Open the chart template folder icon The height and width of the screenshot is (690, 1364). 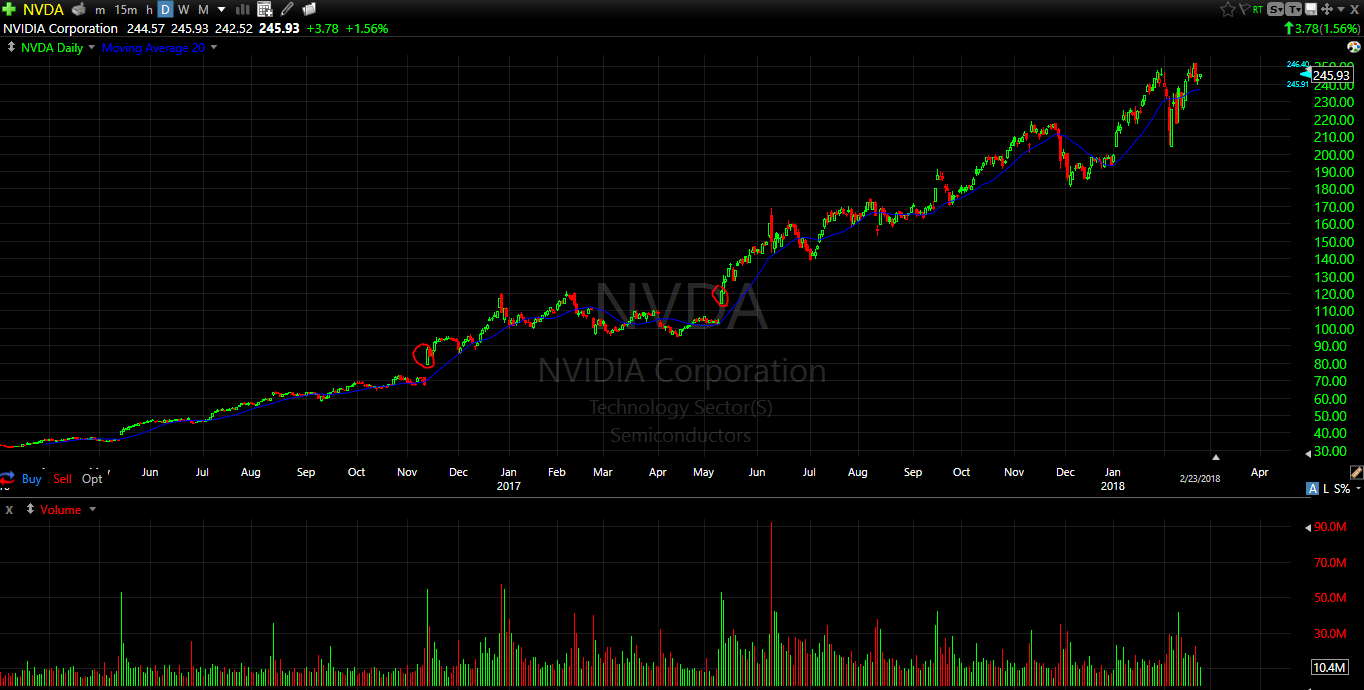309,10
